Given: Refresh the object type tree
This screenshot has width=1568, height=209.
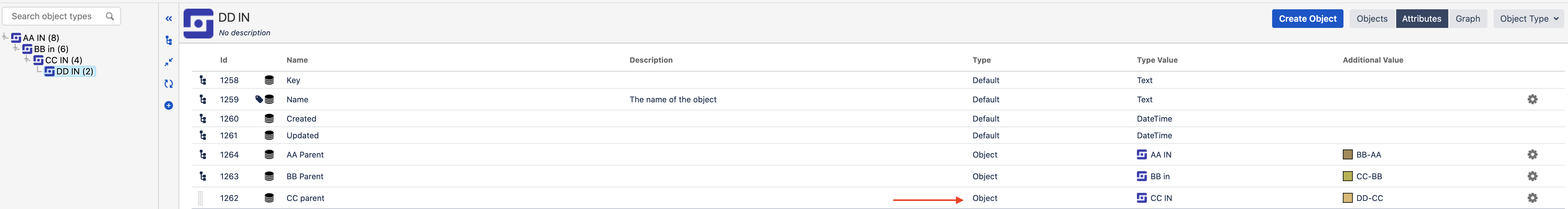Looking at the screenshot, I should coord(169,84).
